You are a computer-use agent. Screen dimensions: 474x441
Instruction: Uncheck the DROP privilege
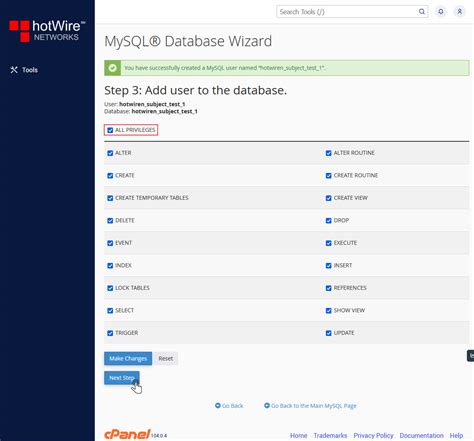329,221
